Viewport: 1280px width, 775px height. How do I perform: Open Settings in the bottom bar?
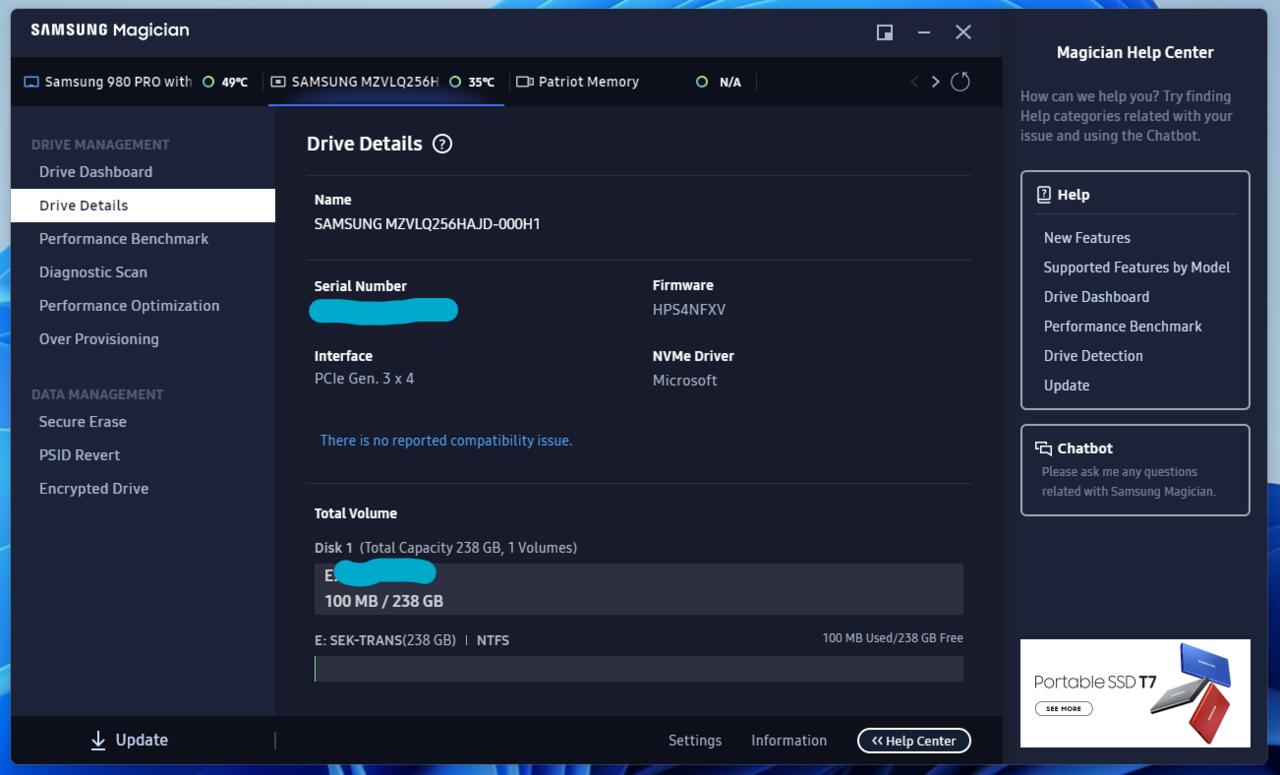(695, 741)
